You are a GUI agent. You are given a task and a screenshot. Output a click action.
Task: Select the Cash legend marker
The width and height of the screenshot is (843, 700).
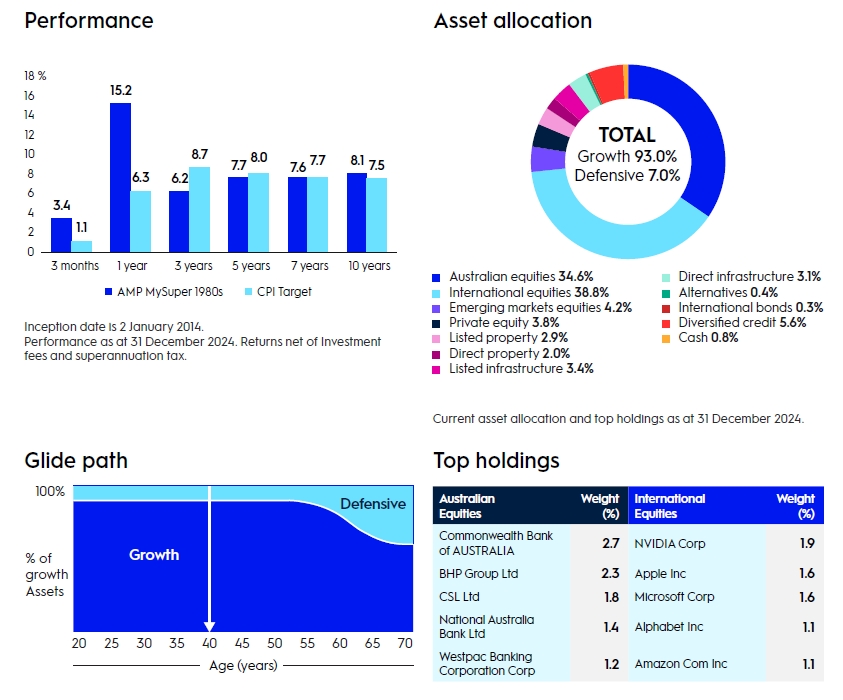[x=666, y=338]
